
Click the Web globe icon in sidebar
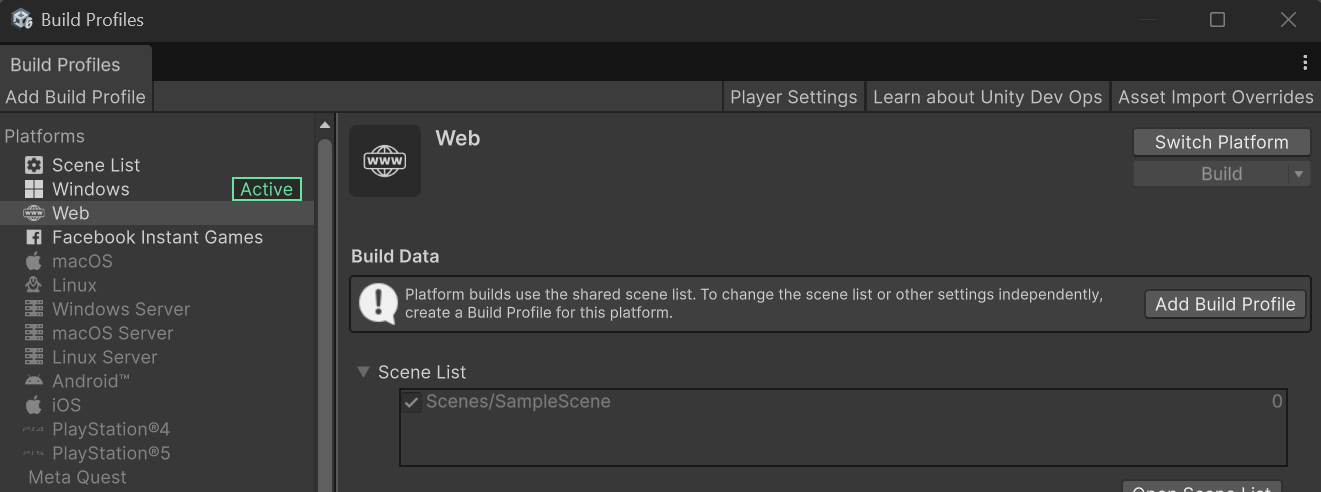34,213
